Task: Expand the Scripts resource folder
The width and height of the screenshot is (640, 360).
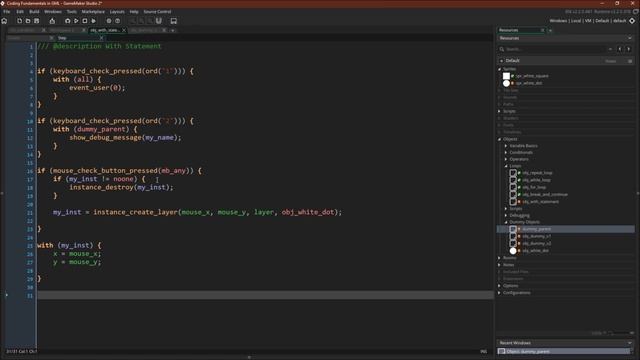Action: (x=499, y=111)
